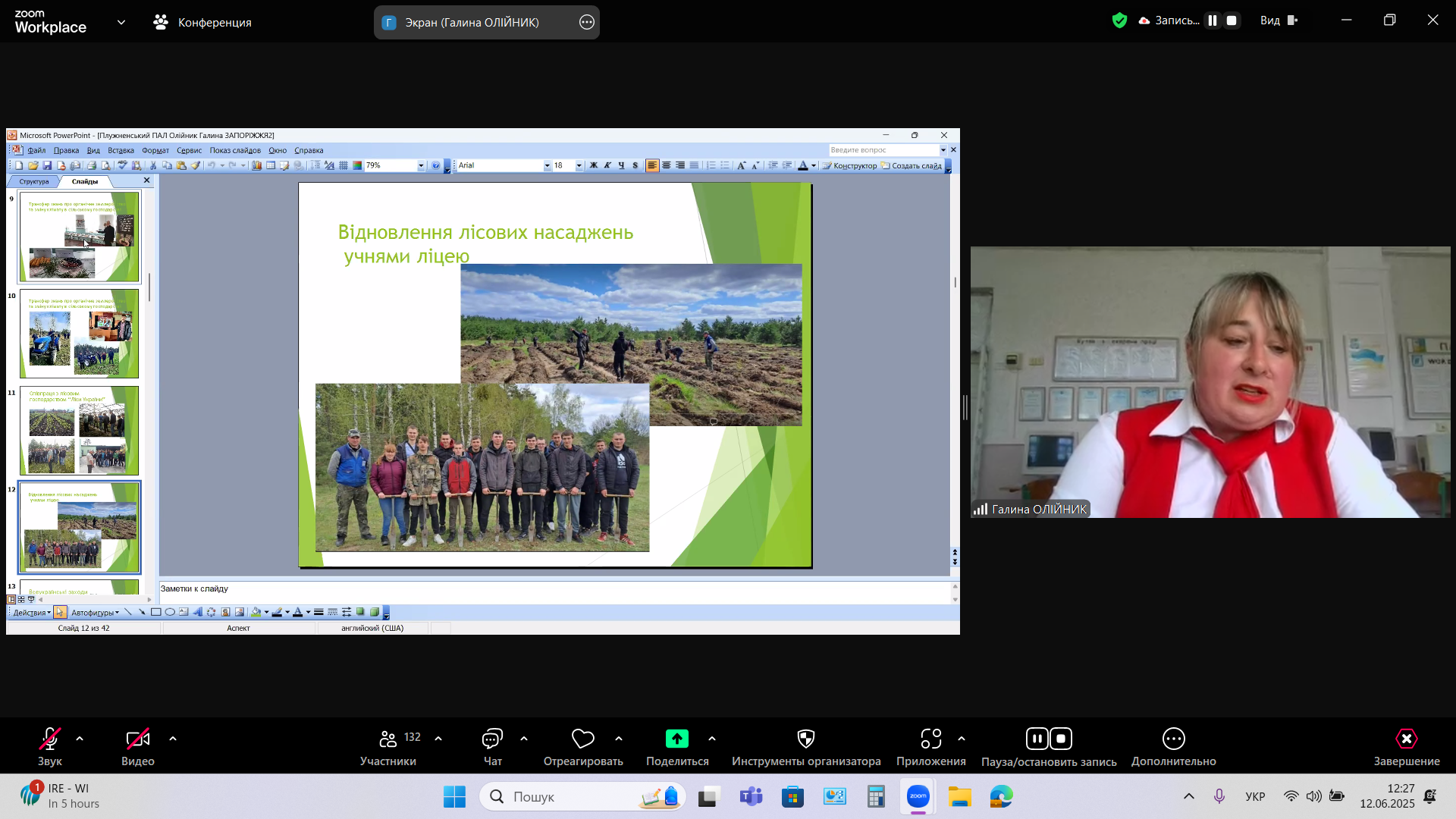Click the Экран (Галина ОЛІЙНИК) shared screen tab
Viewport: 1456px width, 819px height.
(472, 23)
